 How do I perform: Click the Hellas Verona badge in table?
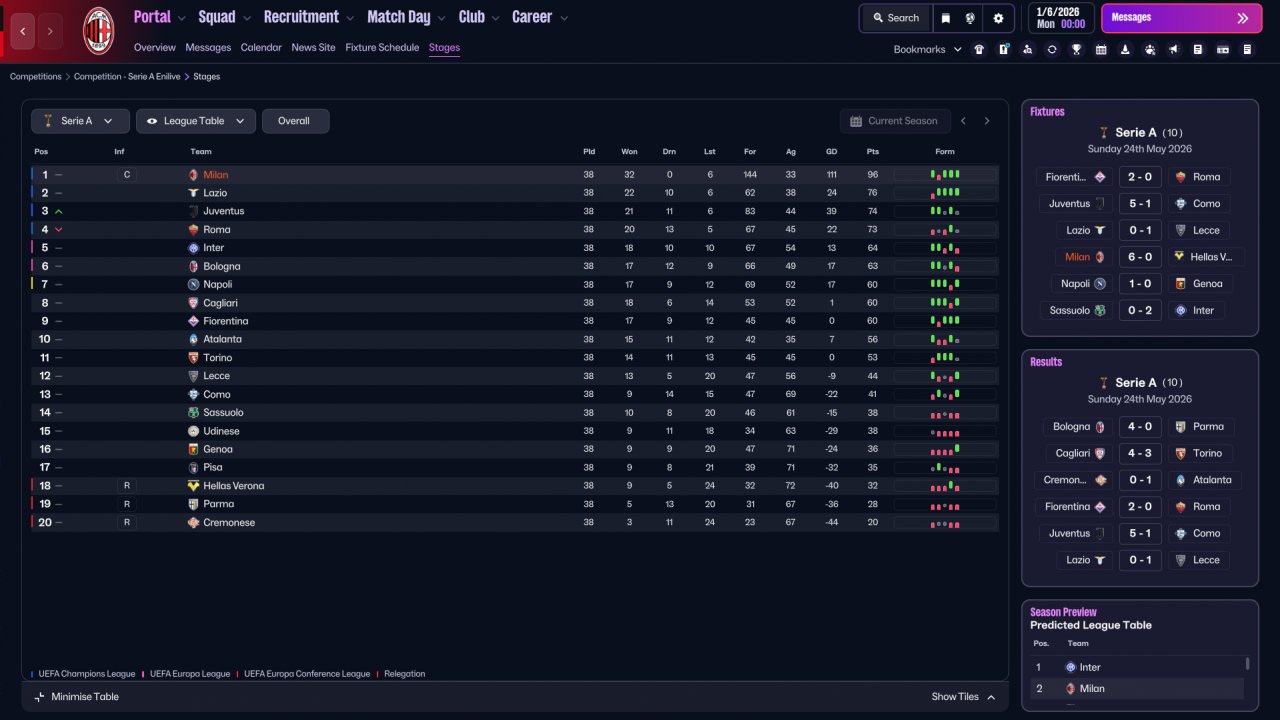[x=194, y=486]
